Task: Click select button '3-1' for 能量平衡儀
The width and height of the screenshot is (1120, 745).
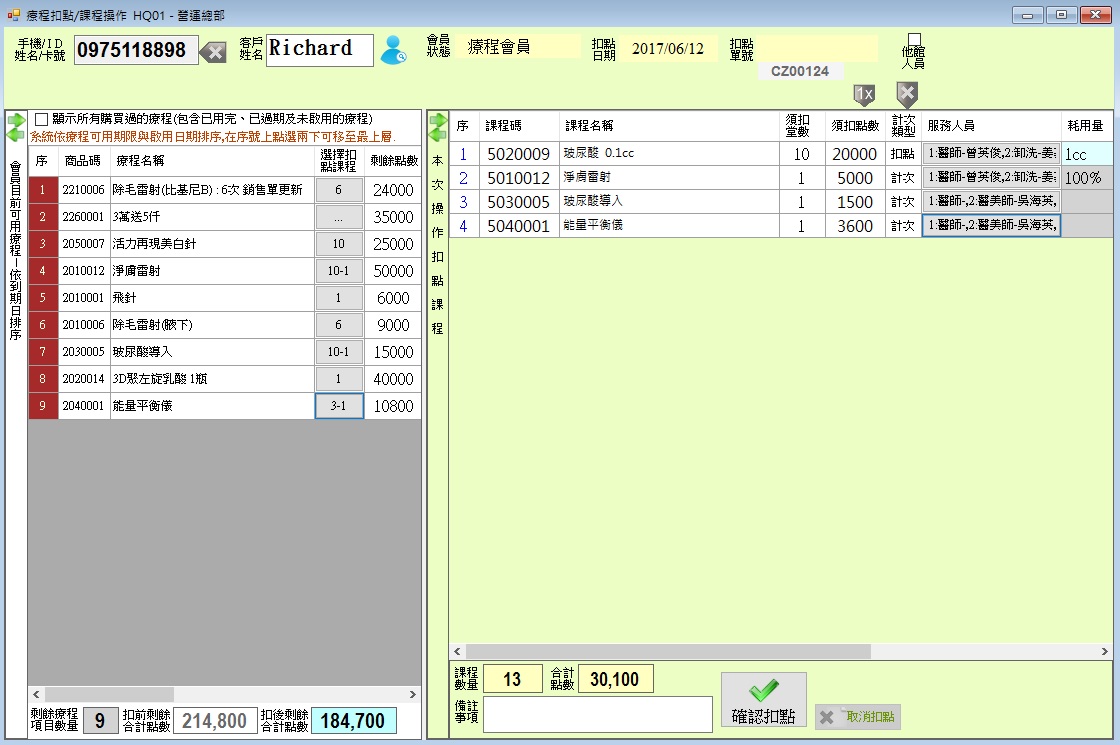Action: (339, 406)
